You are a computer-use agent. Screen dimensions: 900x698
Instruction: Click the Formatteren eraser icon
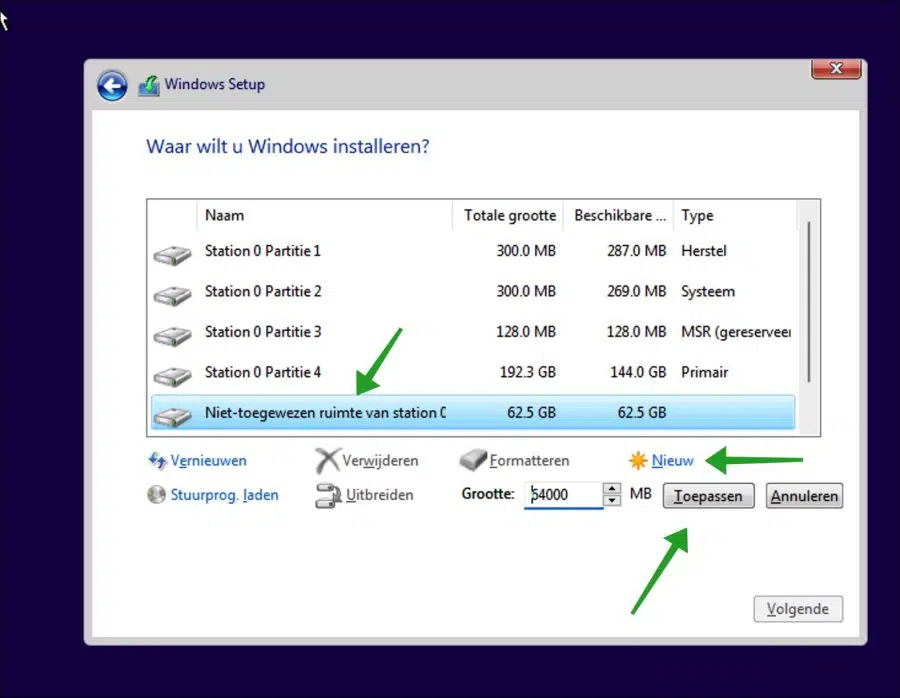(x=473, y=460)
